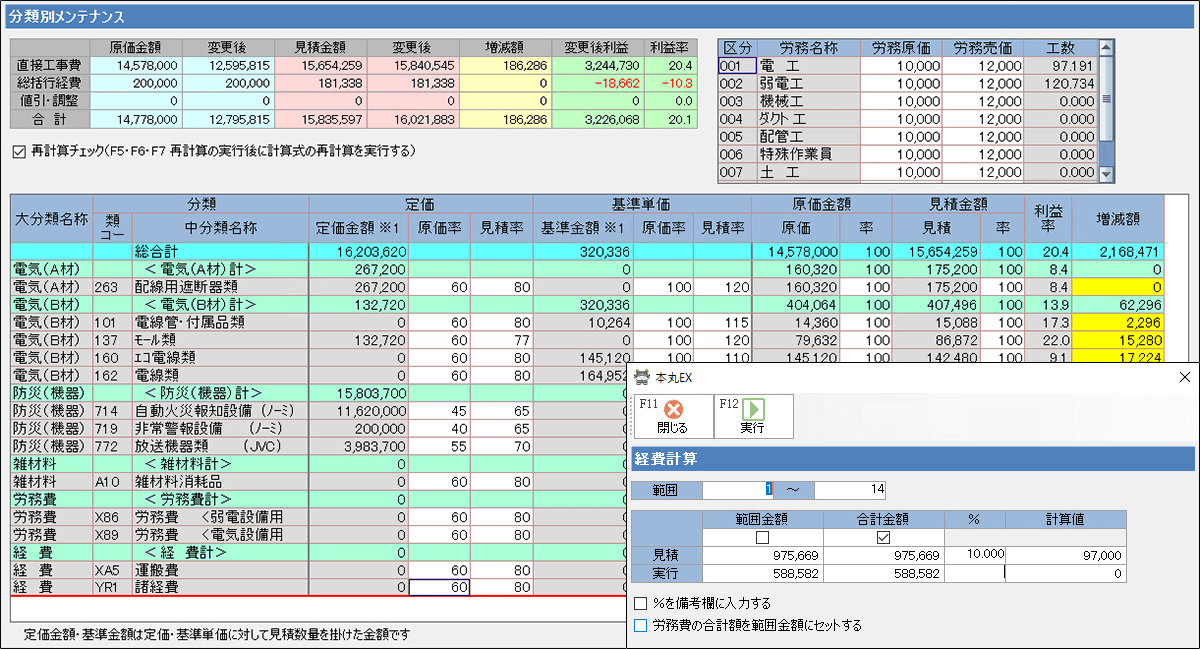
Task: Enable 労務費の合計額を範囲金額にセットする checkbox
Action: (640, 625)
